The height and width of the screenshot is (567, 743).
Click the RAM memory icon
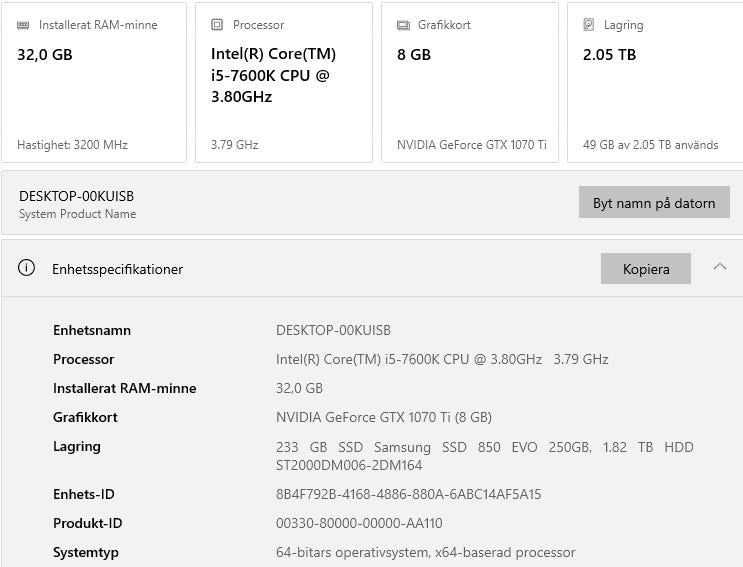pos(23,25)
